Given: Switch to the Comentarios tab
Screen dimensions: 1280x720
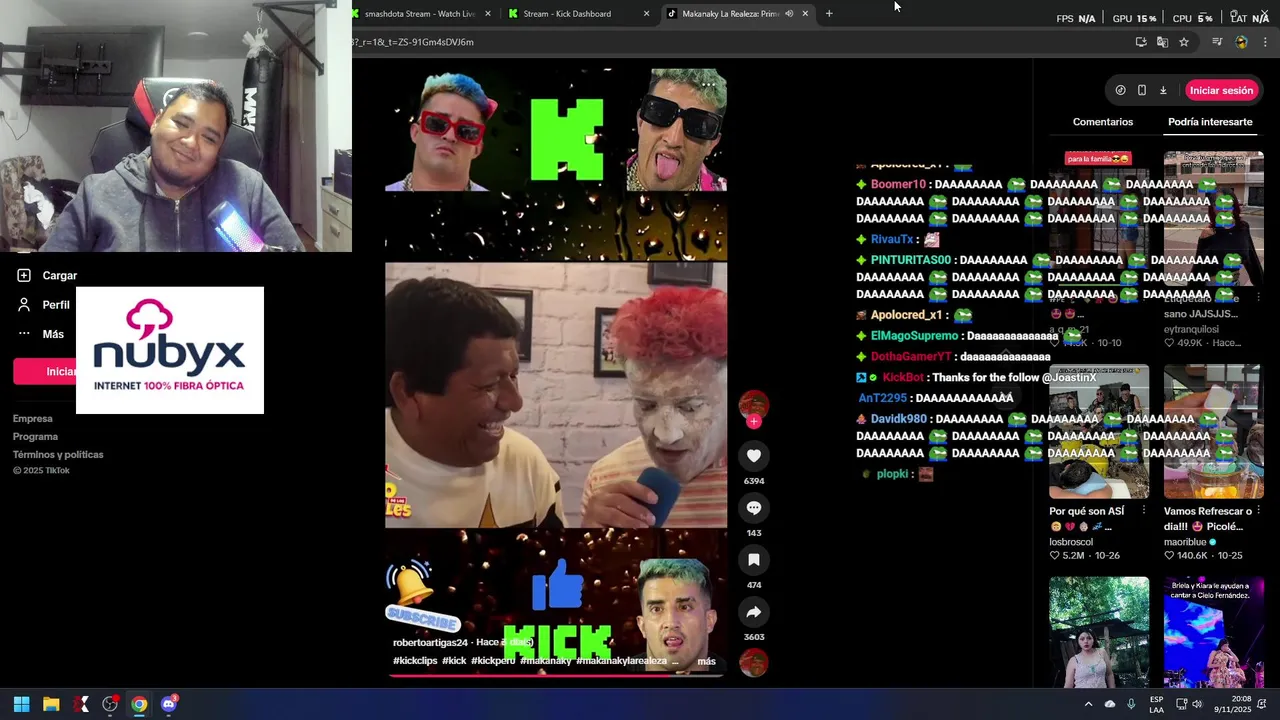Looking at the screenshot, I should (x=1103, y=122).
